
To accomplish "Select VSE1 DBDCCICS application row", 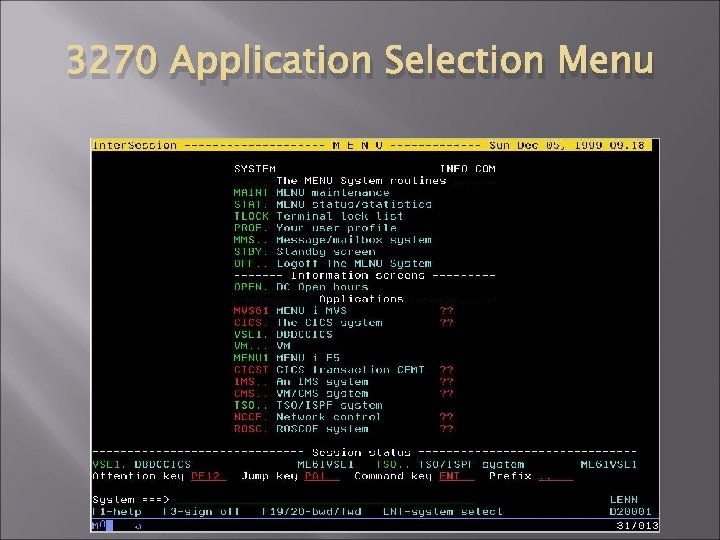I will 283,335.
